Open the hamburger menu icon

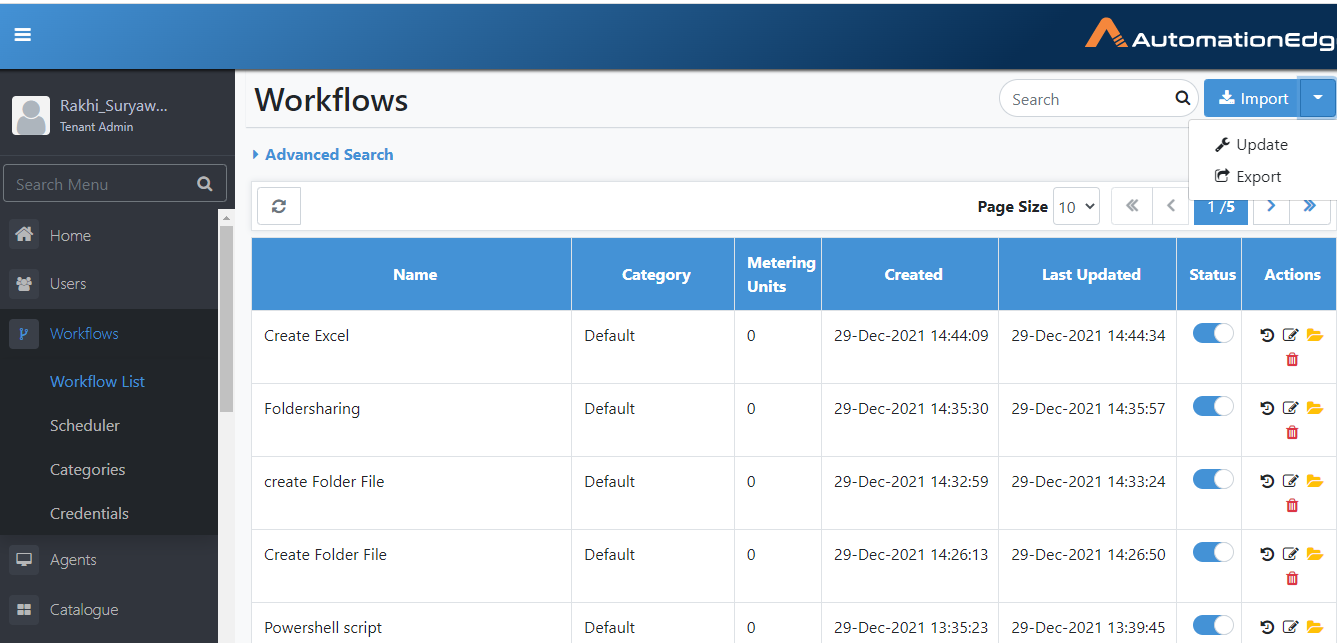click(23, 34)
